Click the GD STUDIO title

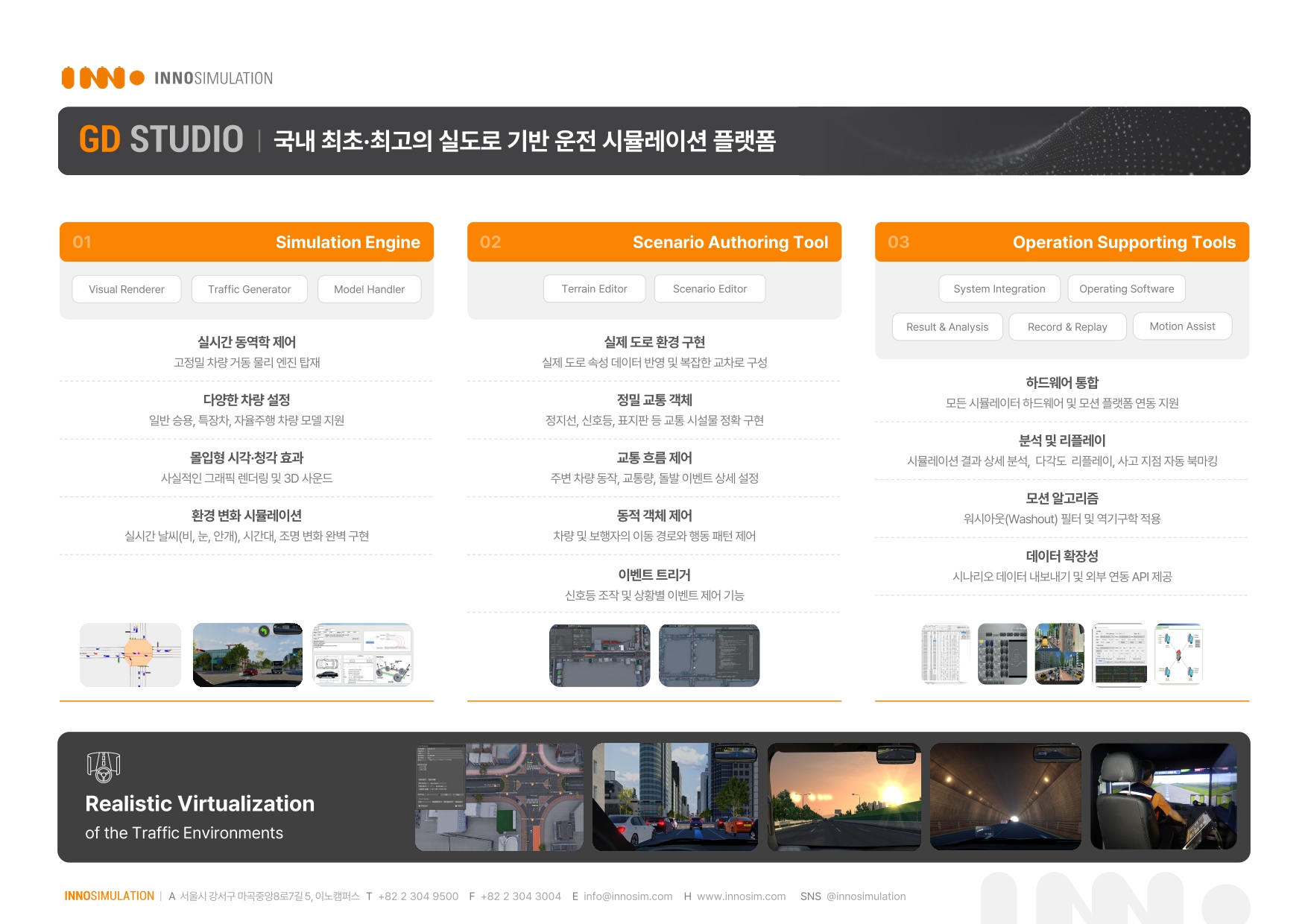[x=161, y=139]
